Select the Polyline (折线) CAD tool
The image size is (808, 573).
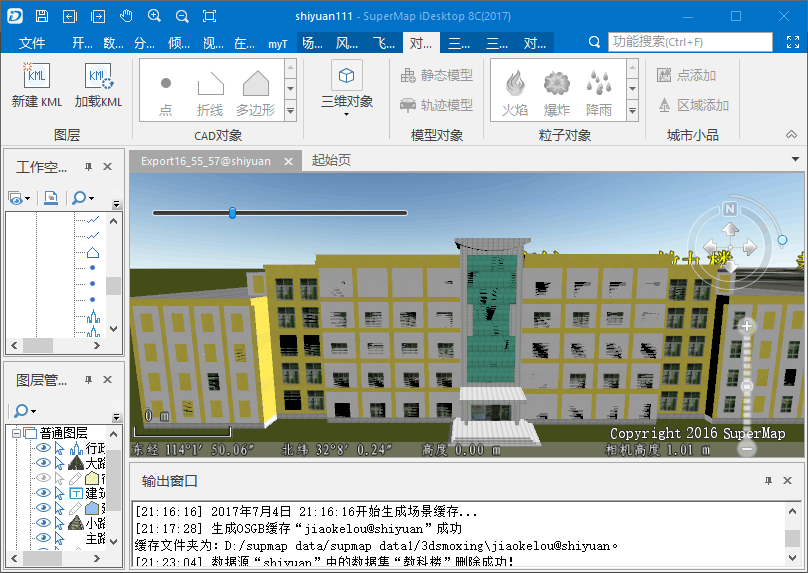[210, 91]
